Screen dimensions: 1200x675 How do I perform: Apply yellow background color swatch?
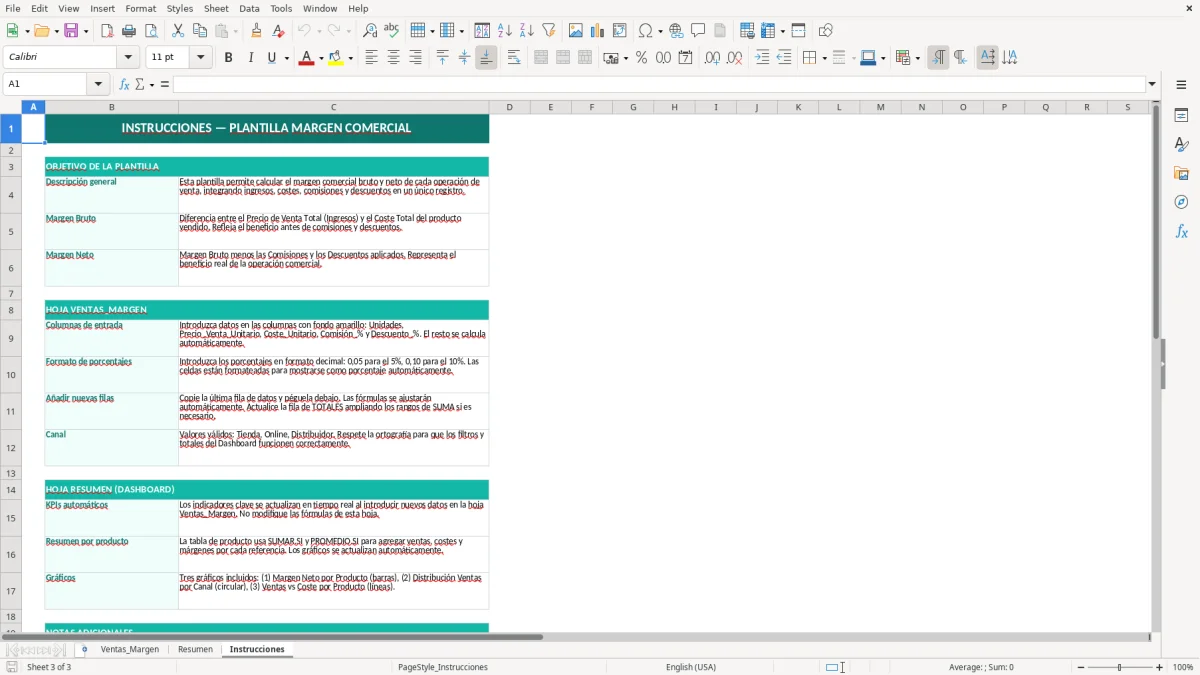336,58
